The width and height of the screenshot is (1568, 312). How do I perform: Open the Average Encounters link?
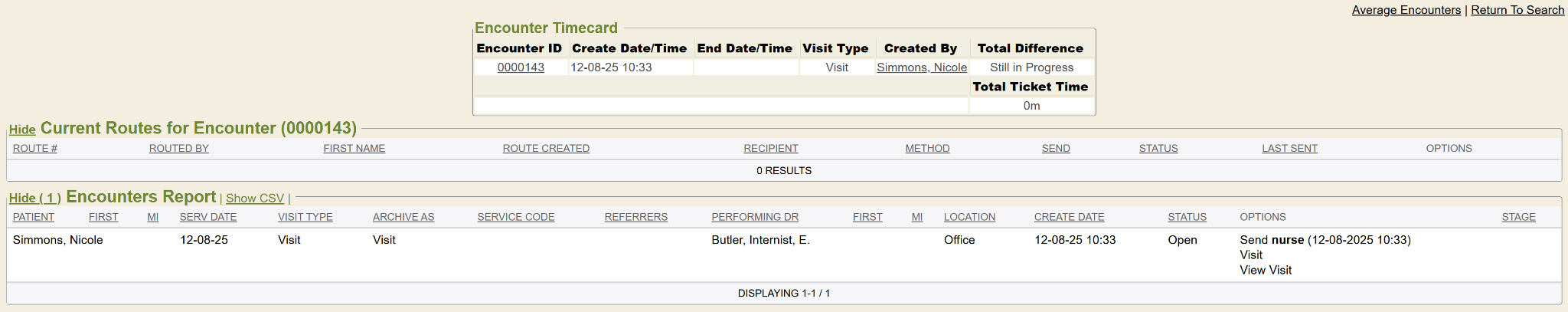coord(1406,10)
